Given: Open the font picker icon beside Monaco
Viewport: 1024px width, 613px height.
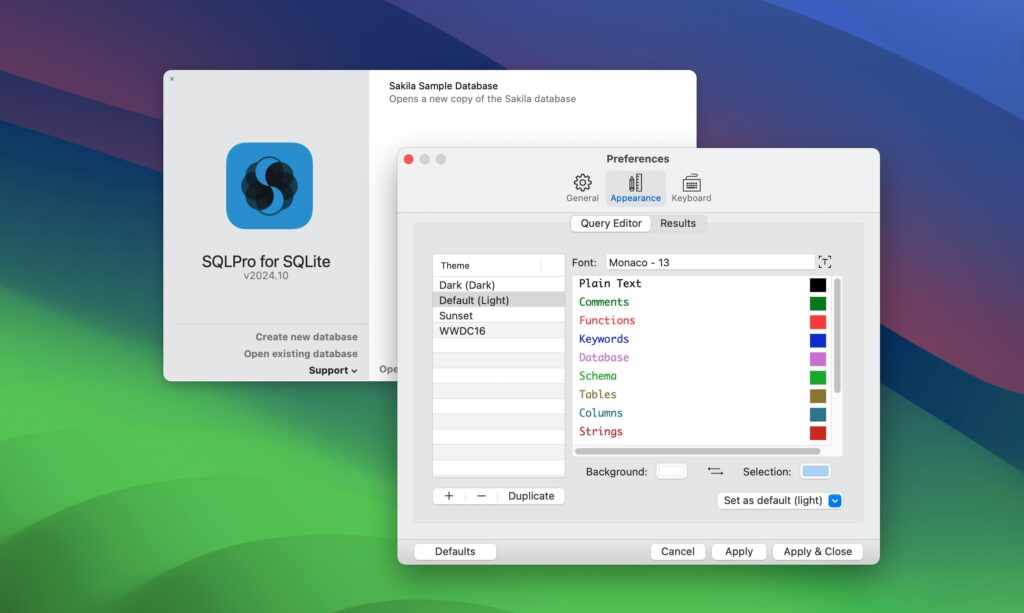Looking at the screenshot, I should [824, 261].
